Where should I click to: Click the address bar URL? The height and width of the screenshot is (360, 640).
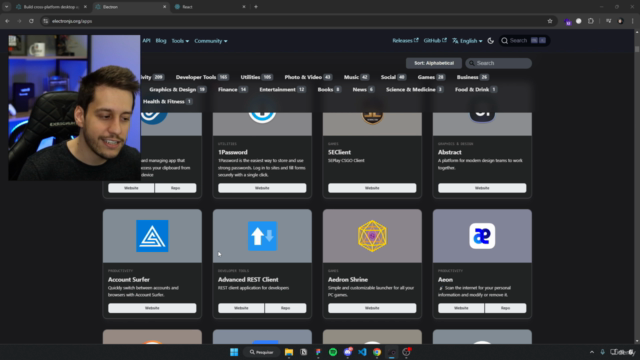[72, 21]
